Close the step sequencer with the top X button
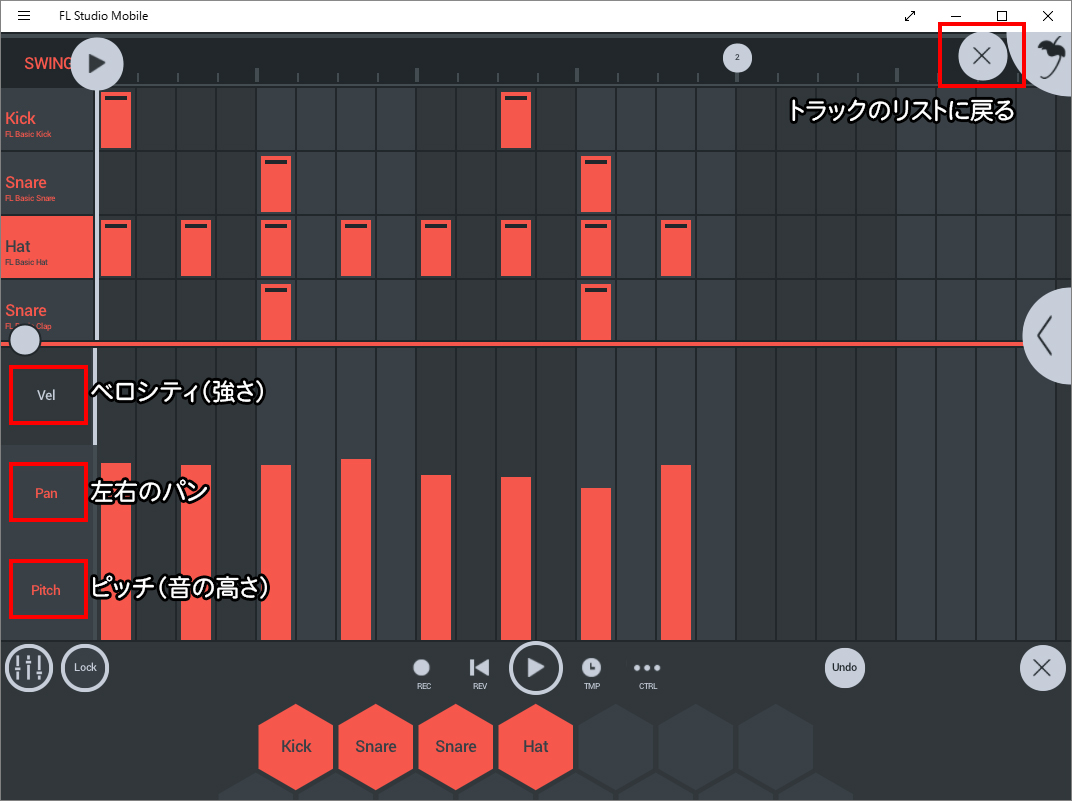The width and height of the screenshot is (1072, 801). (x=982, y=56)
